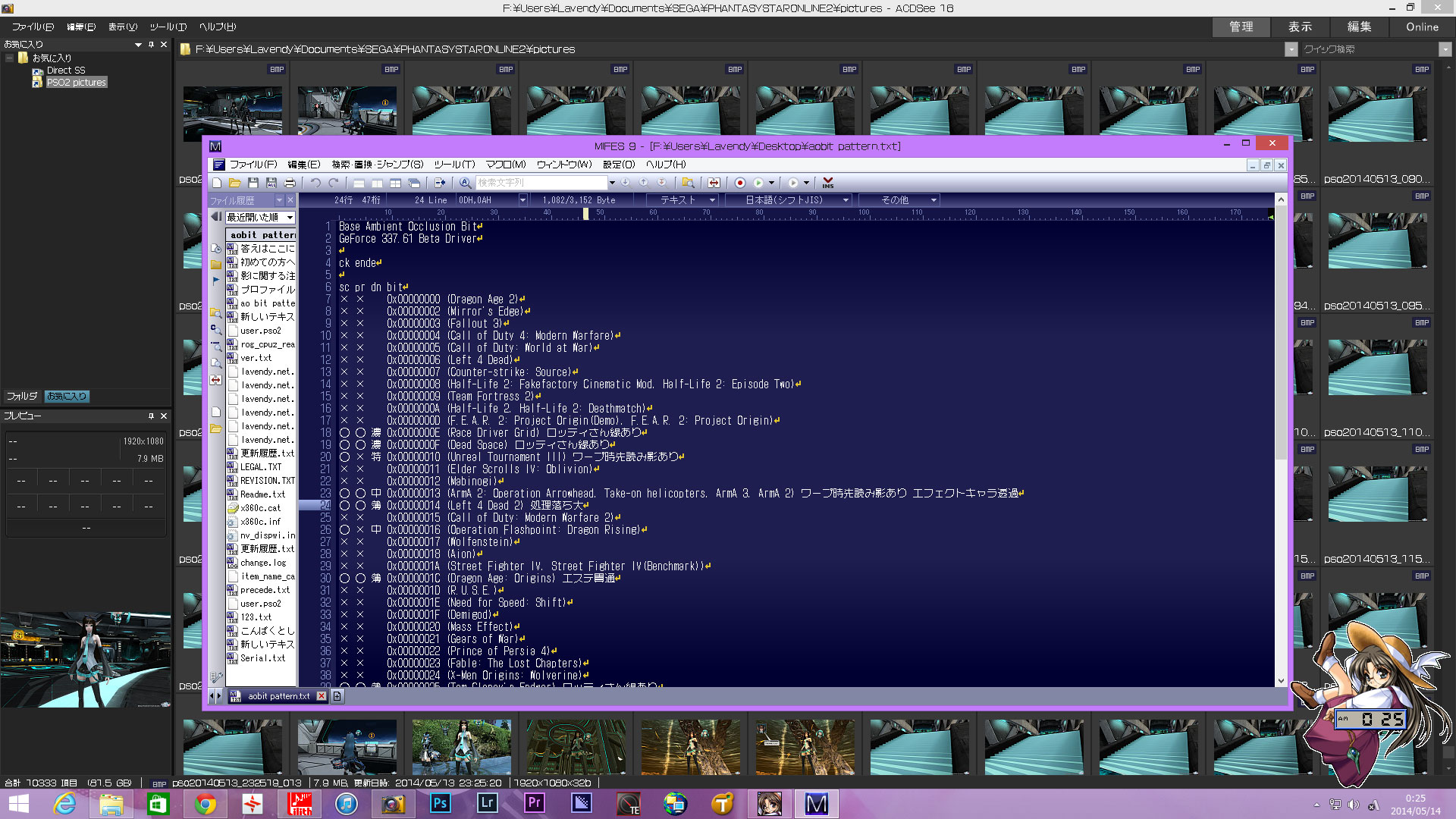Open ACDSee 表示(V) menu
This screenshot has width=1456, height=819.
123,27
